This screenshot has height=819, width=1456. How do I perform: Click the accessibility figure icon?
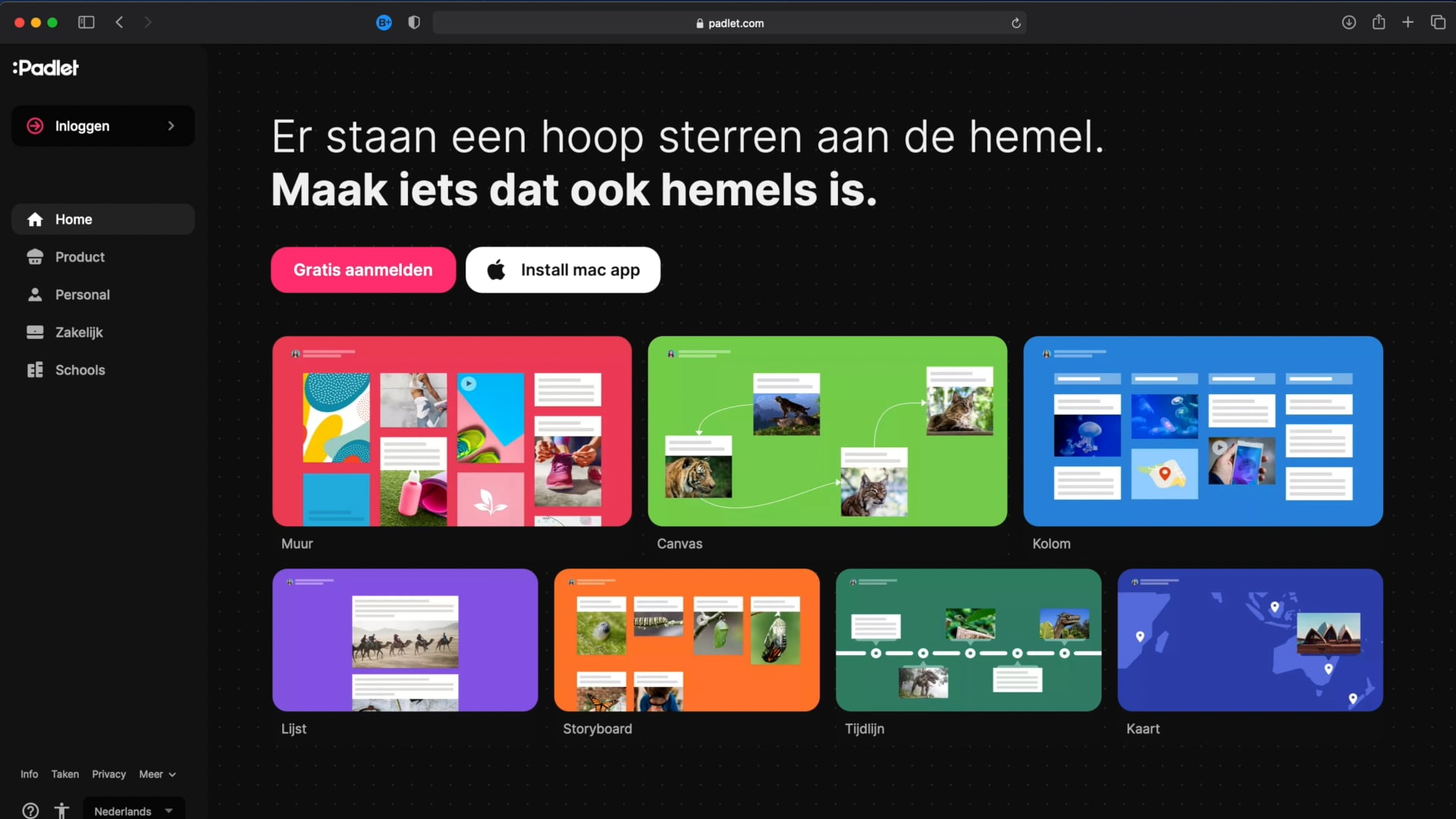click(61, 811)
